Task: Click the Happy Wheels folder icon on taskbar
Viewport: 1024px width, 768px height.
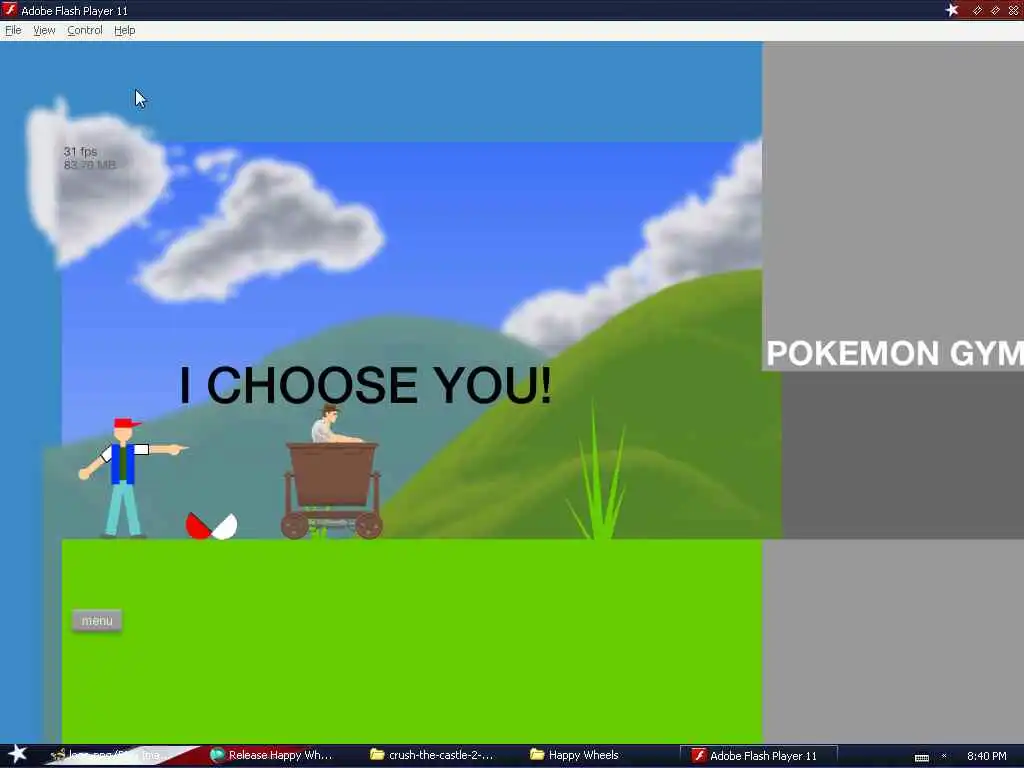Action: coord(537,754)
